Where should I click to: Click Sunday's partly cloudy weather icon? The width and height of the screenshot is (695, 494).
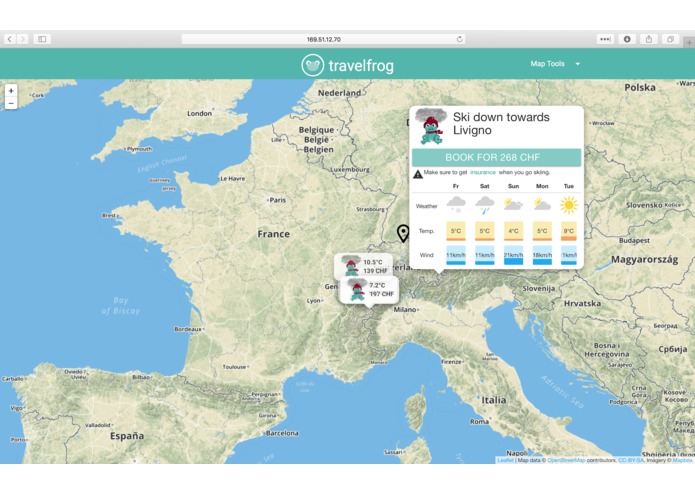coord(513,205)
